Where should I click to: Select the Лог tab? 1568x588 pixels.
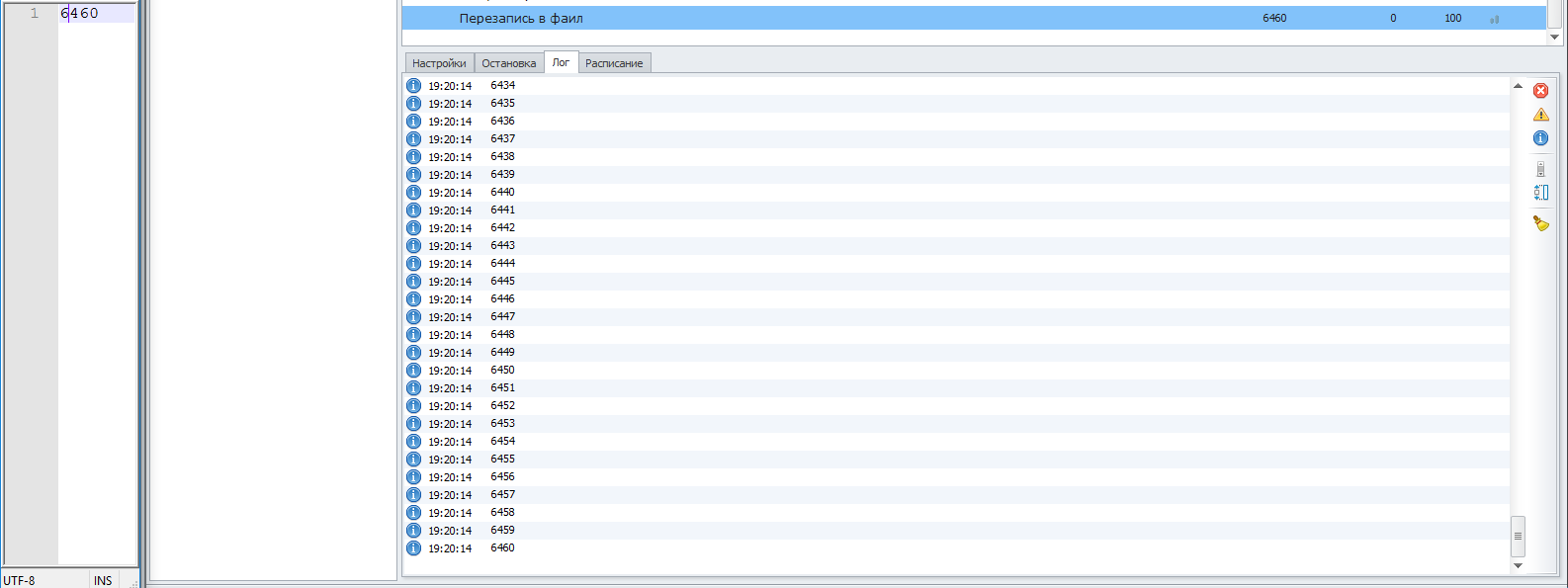561,62
